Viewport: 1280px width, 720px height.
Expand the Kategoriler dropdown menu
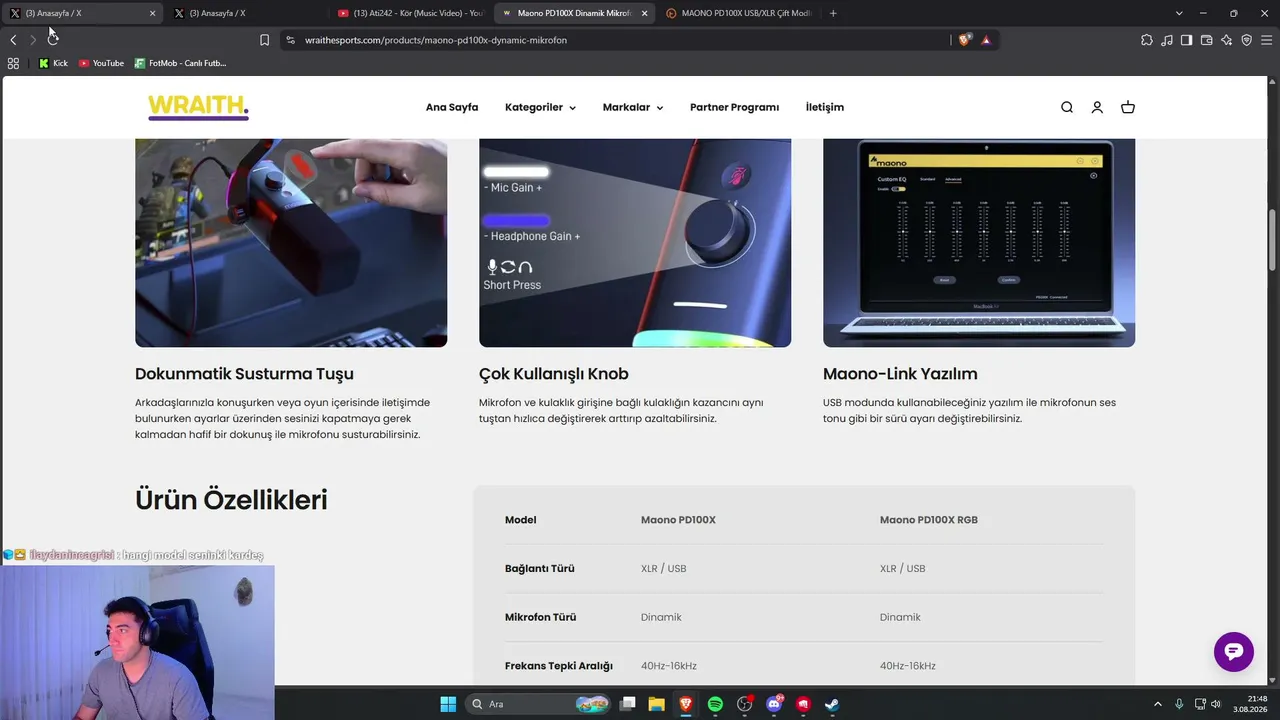(x=540, y=107)
